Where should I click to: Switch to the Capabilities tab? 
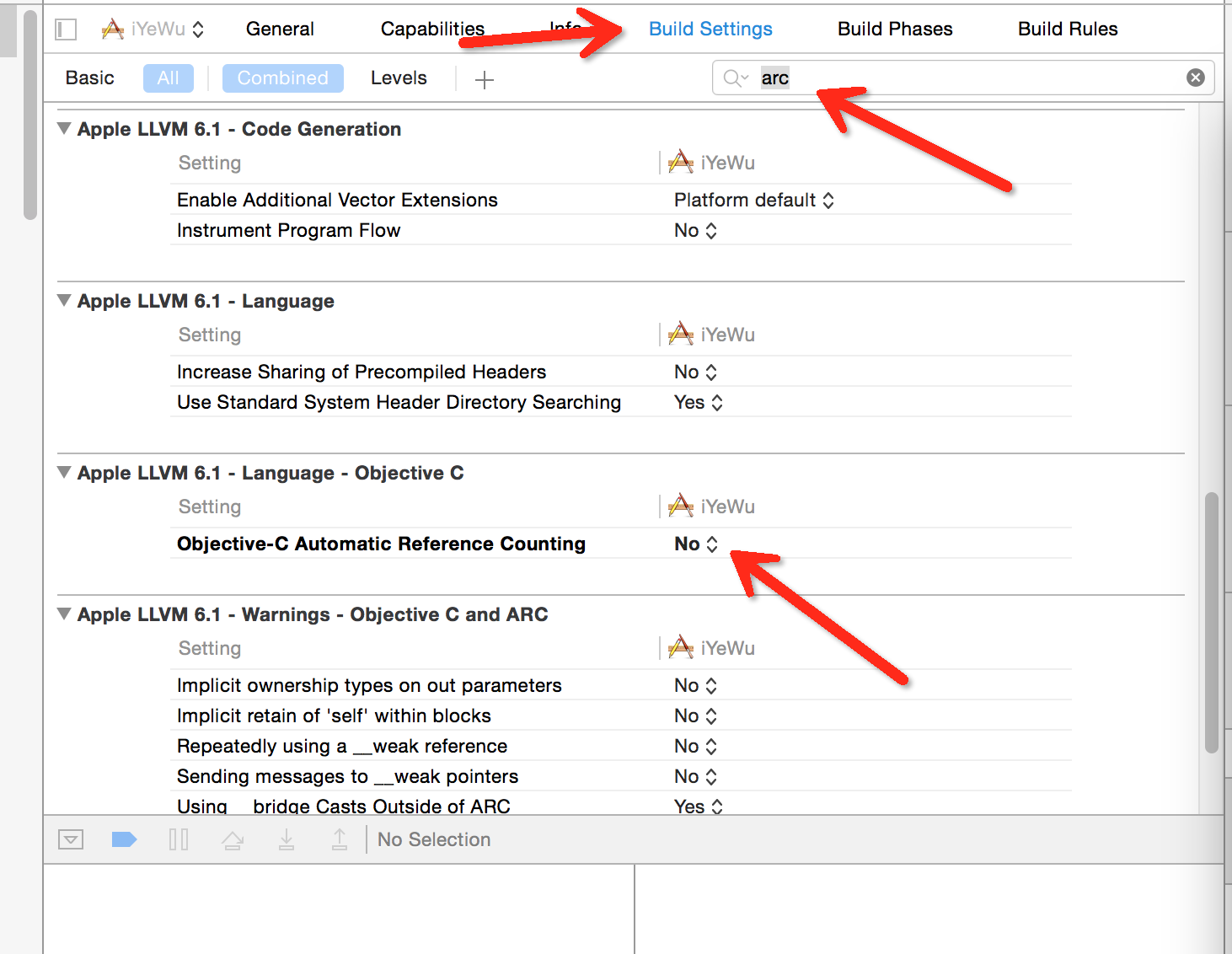coord(432,29)
